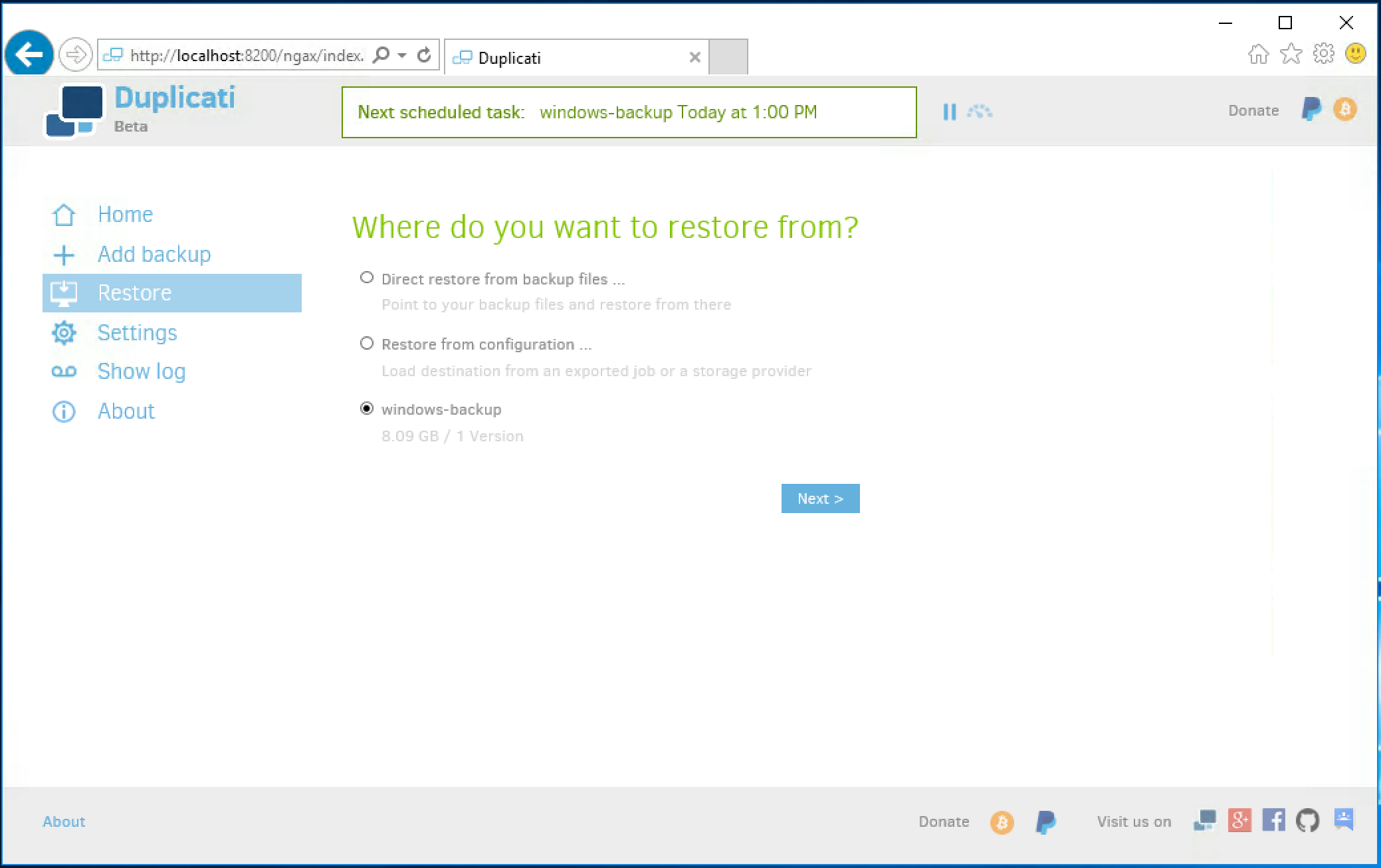The image size is (1381, 868).
Task: Pause Duplicati with the pause icon
Action: coord(949,112)
